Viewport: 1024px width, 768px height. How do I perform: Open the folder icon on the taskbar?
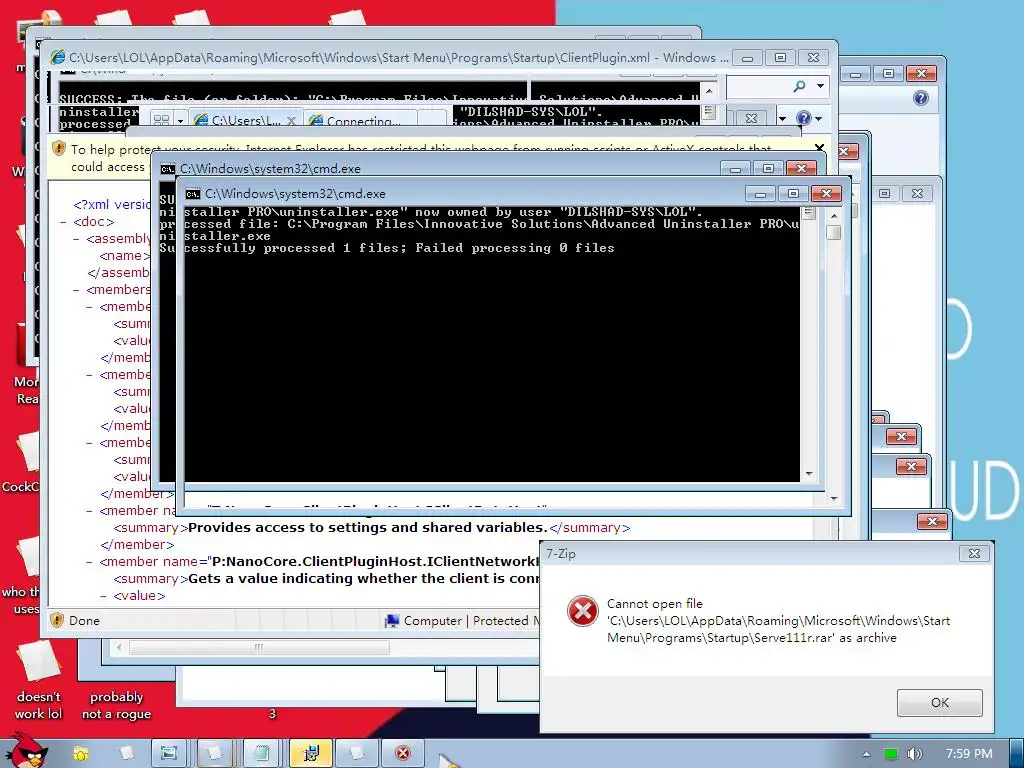click(x=81, y=754)
